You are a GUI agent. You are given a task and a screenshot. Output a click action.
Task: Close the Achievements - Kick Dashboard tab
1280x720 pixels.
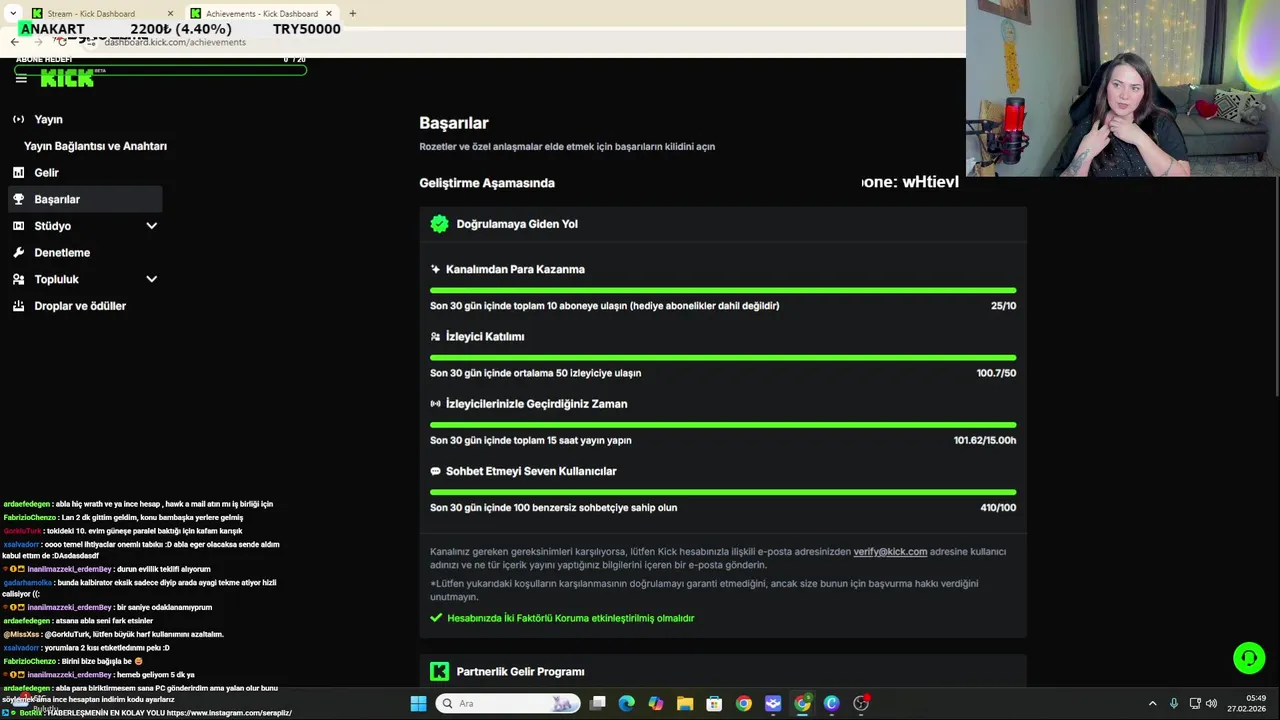point(329,14)
